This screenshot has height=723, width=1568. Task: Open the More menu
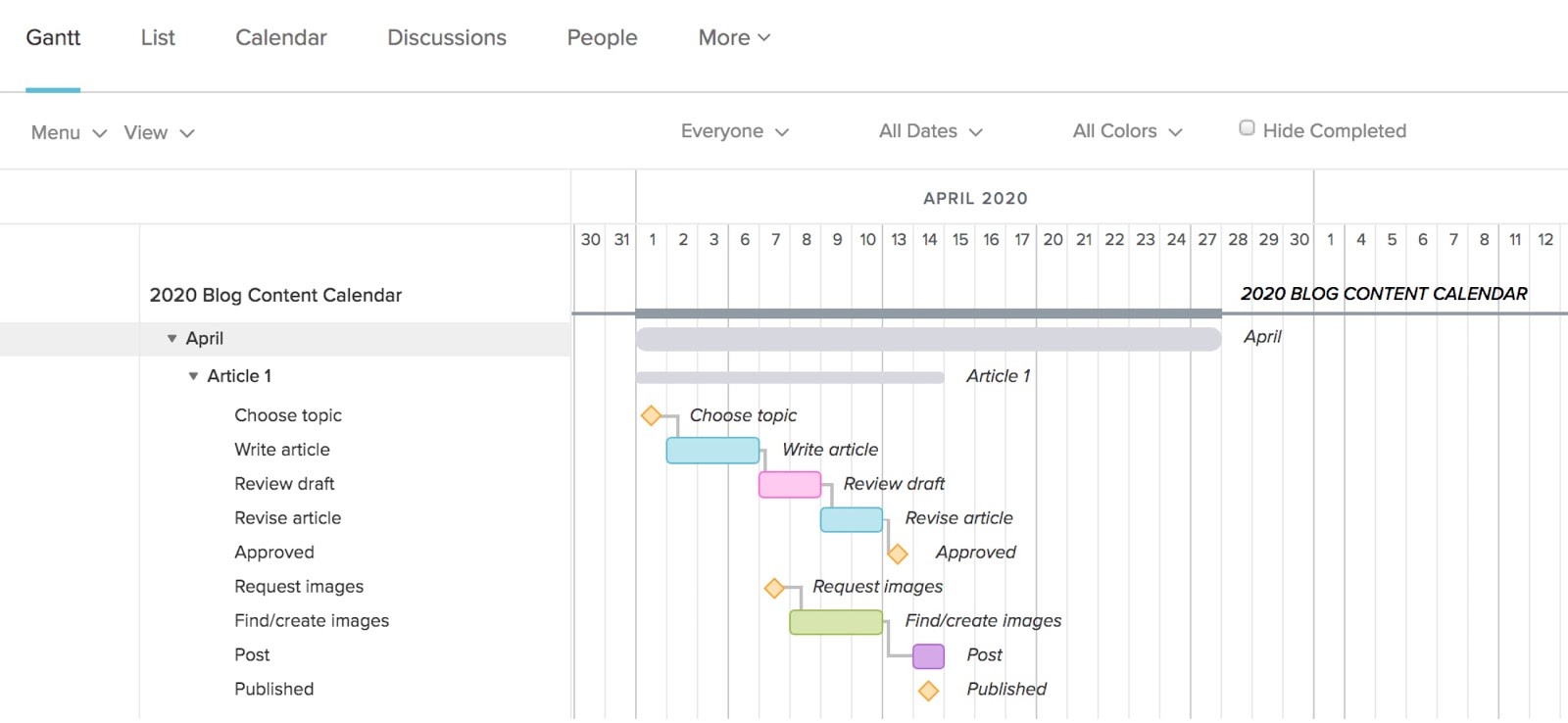click(x=733, y=37)
